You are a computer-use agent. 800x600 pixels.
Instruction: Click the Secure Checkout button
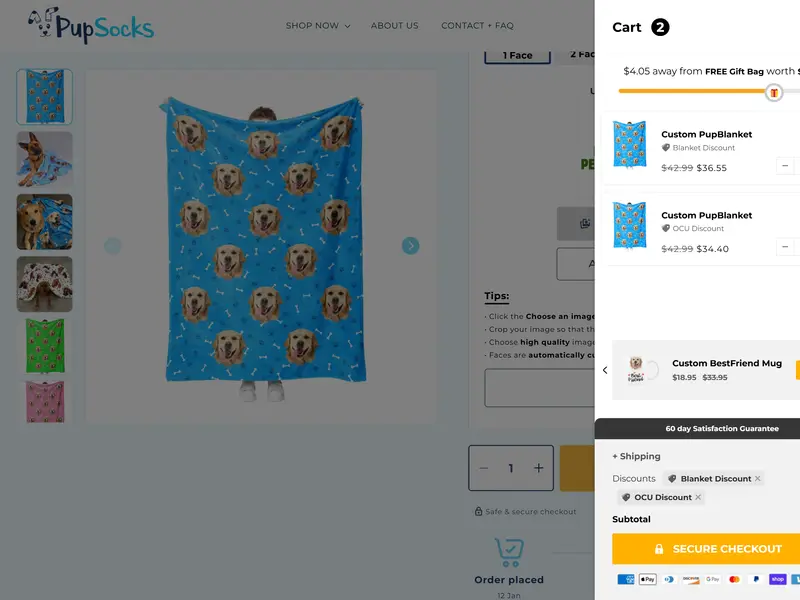click(x=716, y=549)
